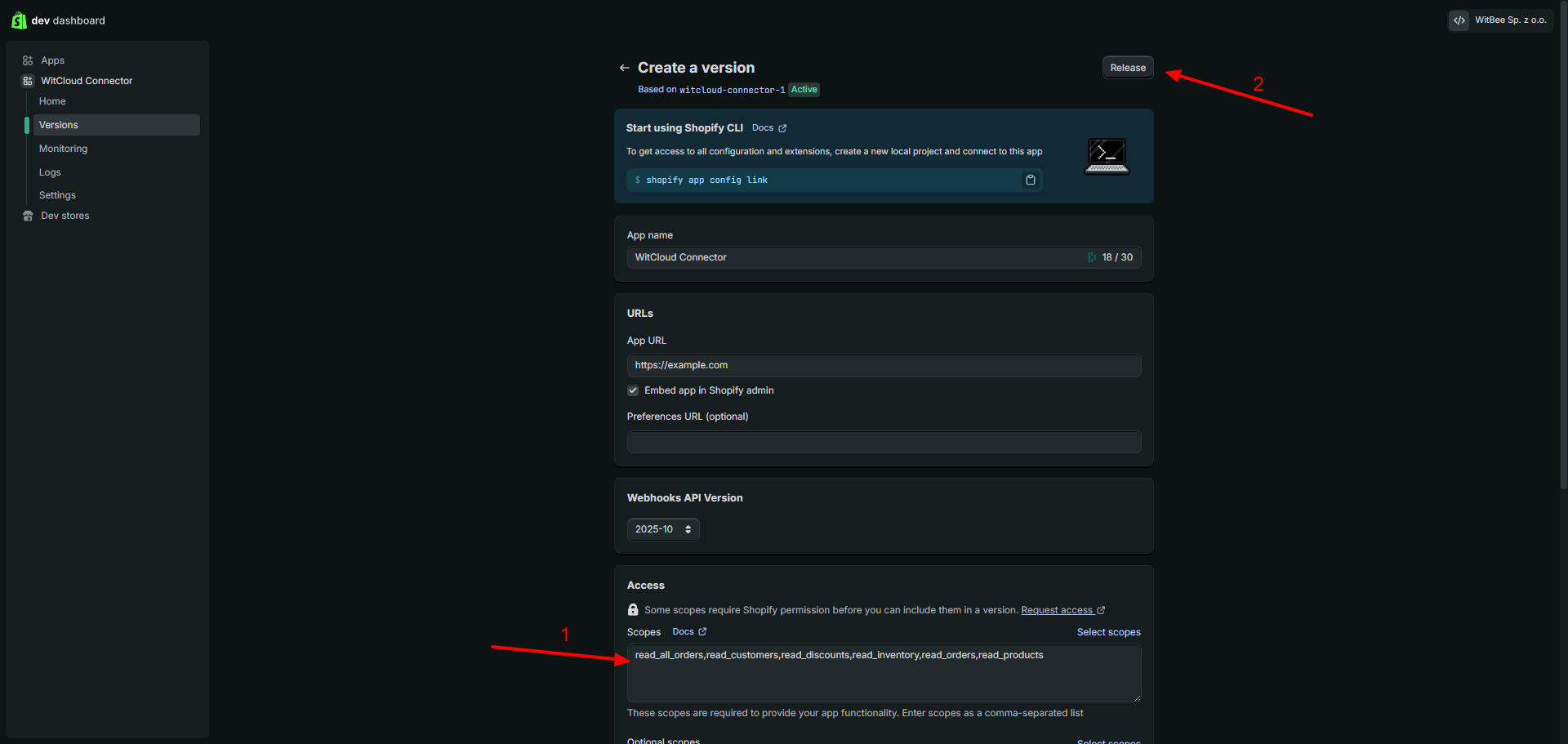Open the code icon beside WitBee Sp. z o.o.
Viewport: 1568px width, 744px height.
tap(1459, 20)
